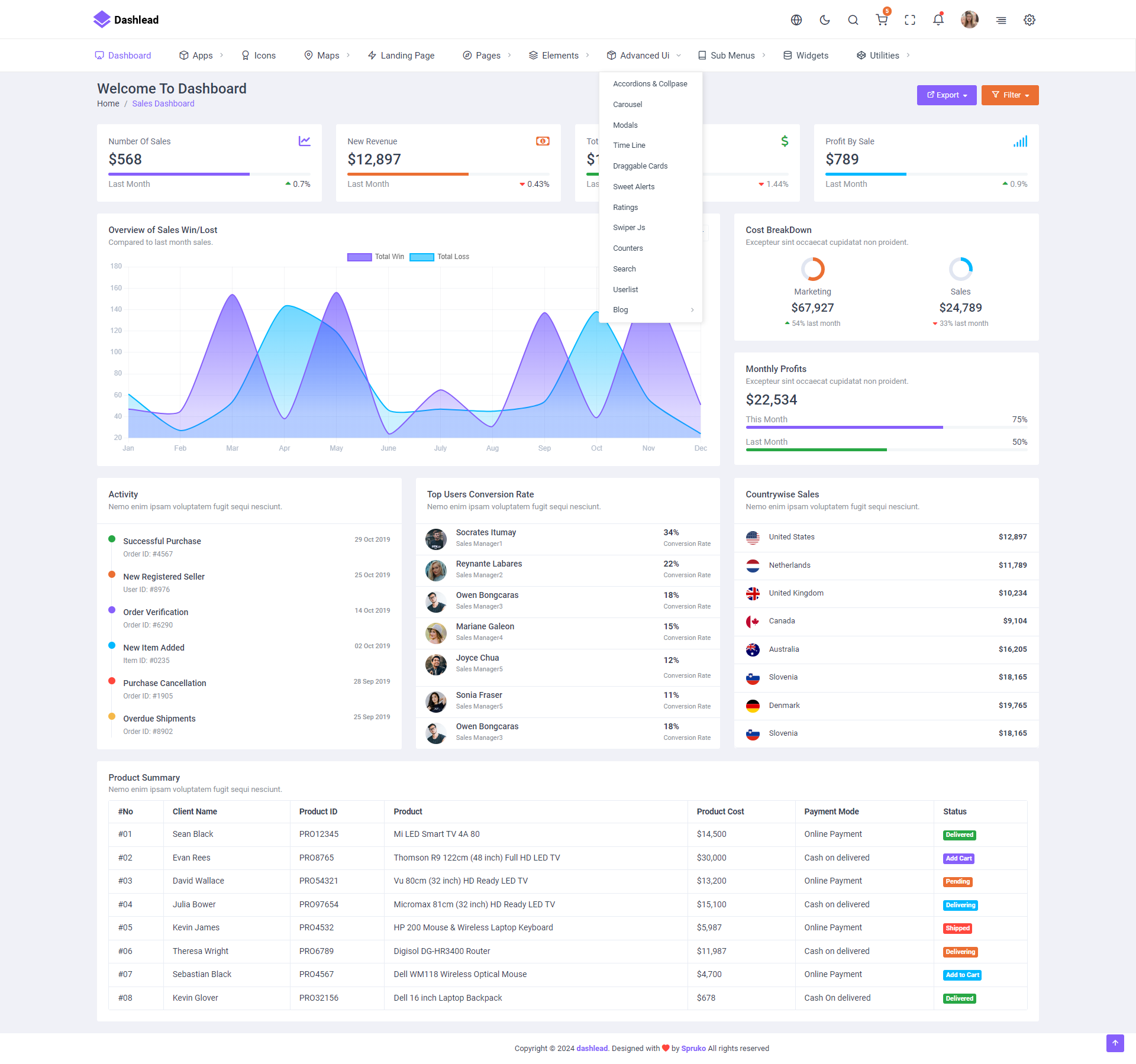Follow the Spruko footer link
This screenshot has height=1064, width=1136.
[x=693, y=1048]
